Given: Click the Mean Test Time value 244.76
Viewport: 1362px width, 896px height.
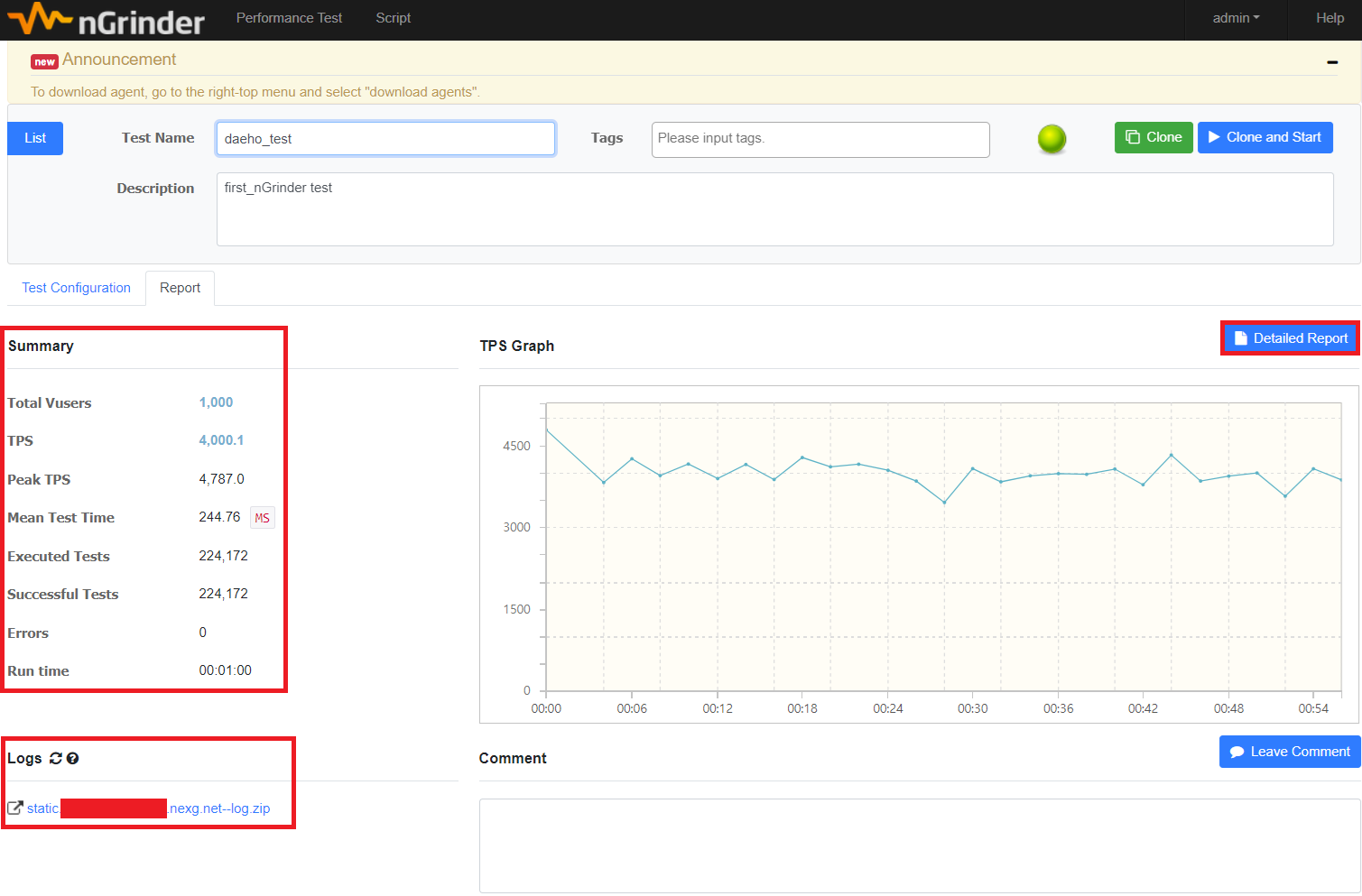Looking at the screenshot, I should point(219,517).
